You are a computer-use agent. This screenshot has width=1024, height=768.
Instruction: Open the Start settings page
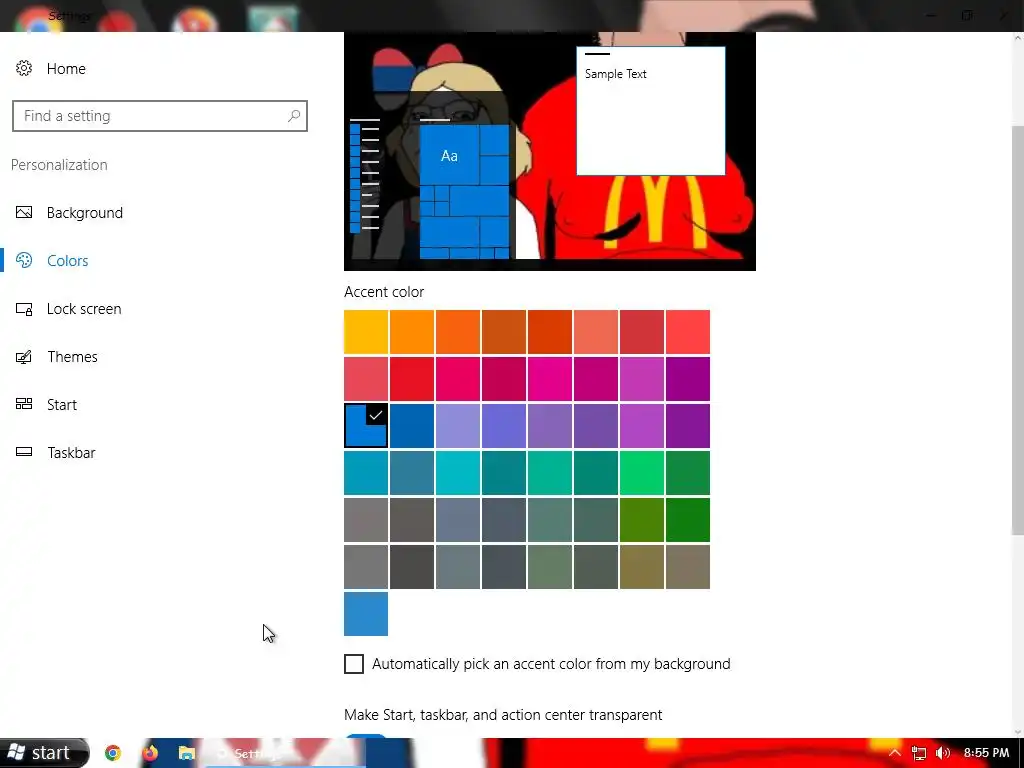[x=61, y=405]
